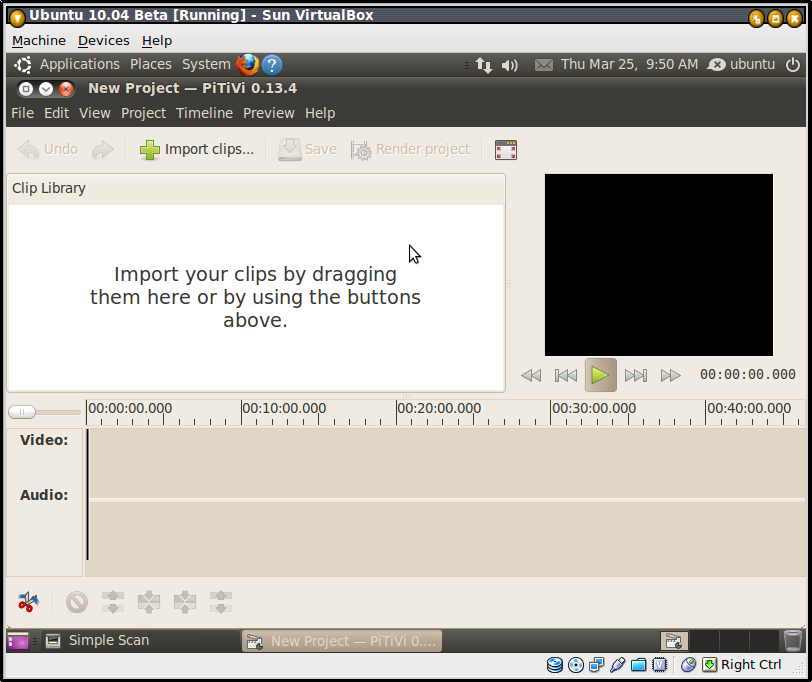812x682 pixels.
Task: Launch Firefox from top panel
Action: pos(248,65)
